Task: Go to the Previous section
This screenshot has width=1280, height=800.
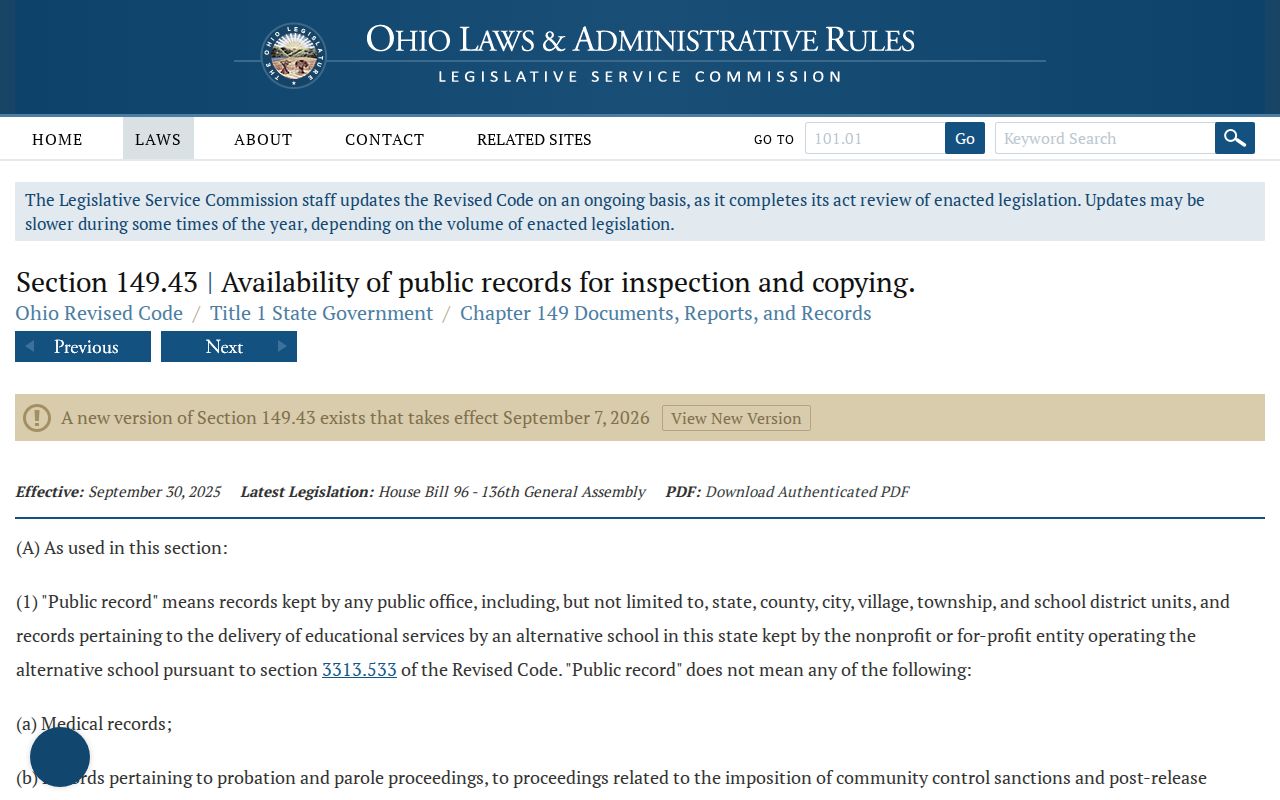Action: pos(83,347)
